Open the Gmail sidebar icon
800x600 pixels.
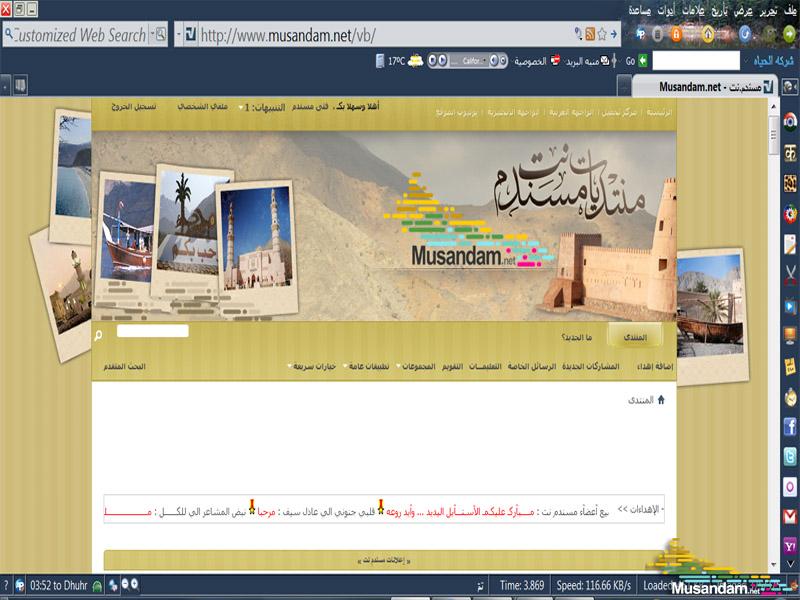tap(790, 516)
